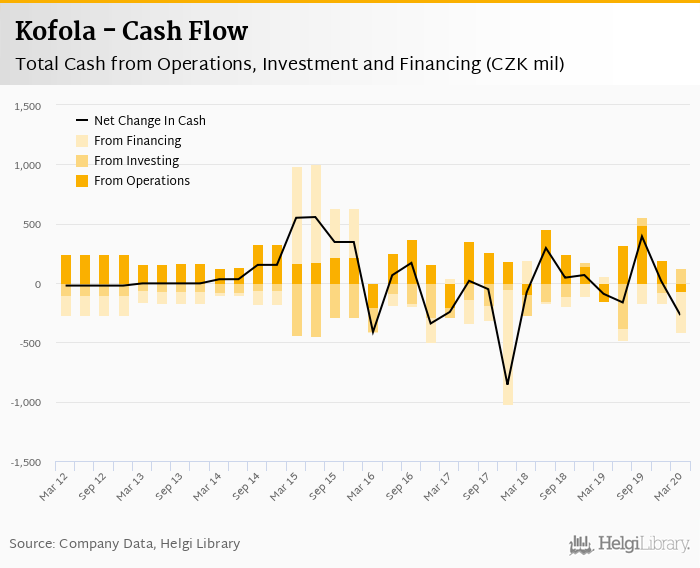Click the From Financing legend color swatch
The image size is (700, 568).
[83, 141]
